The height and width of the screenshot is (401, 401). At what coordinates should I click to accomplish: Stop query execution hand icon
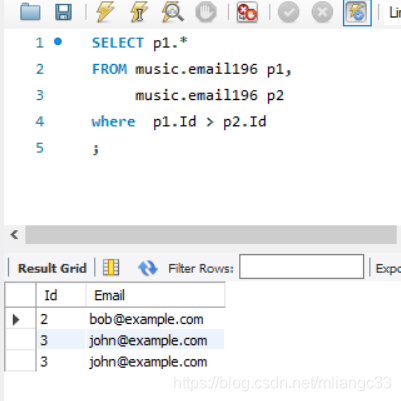coord(206,12)
